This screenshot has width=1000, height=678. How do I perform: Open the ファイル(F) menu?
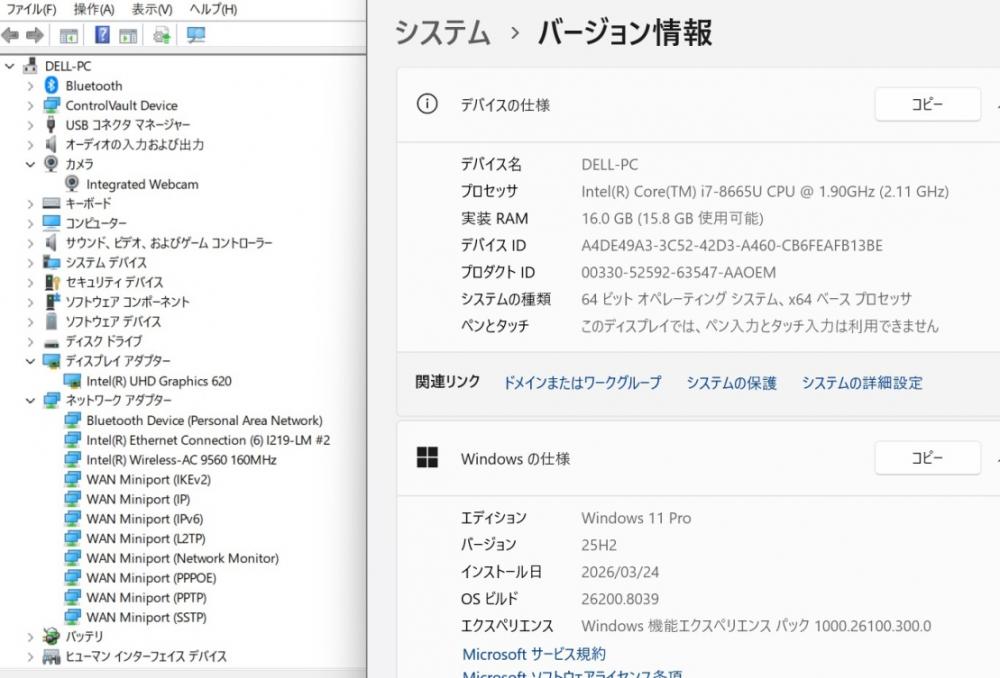tap(31, 9)
